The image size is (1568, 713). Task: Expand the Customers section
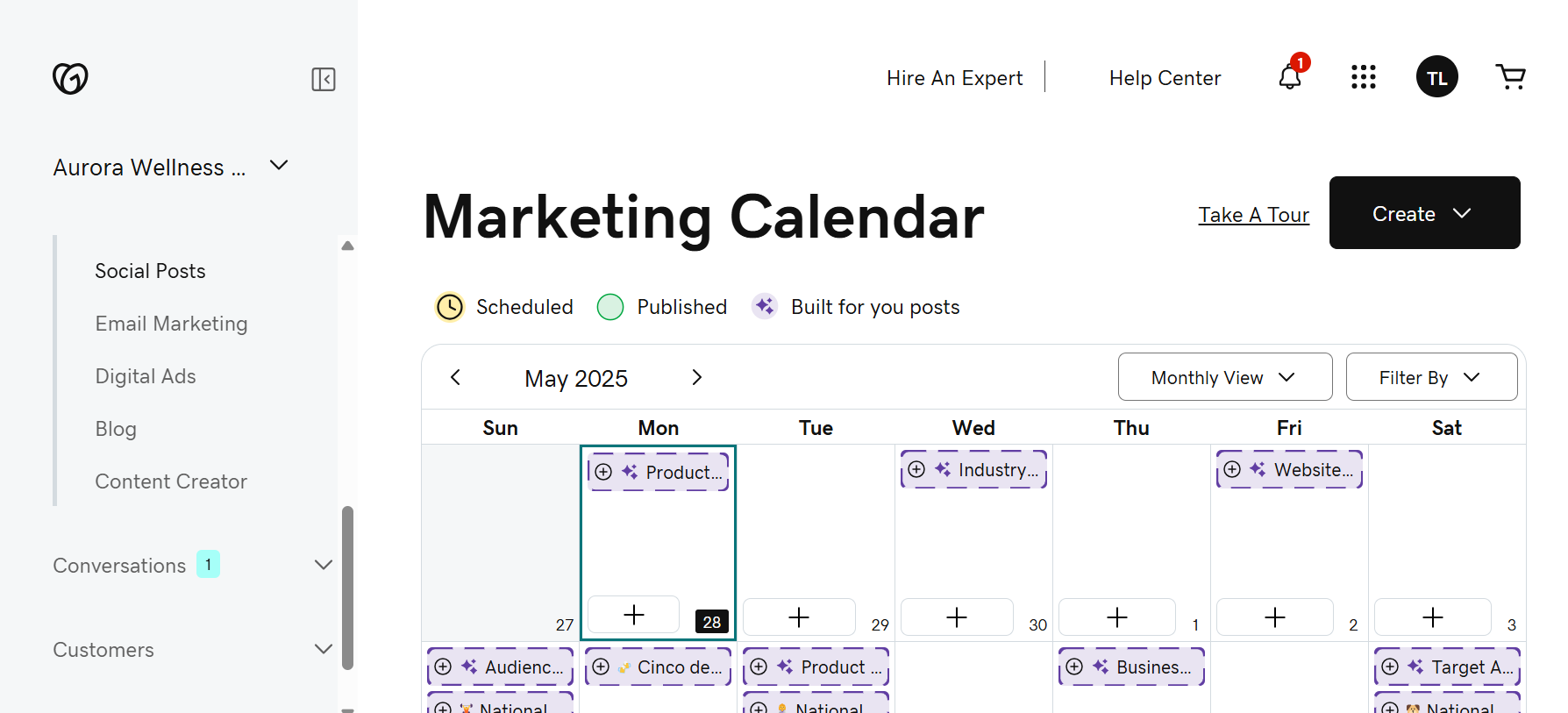click(x=324, y=649)
